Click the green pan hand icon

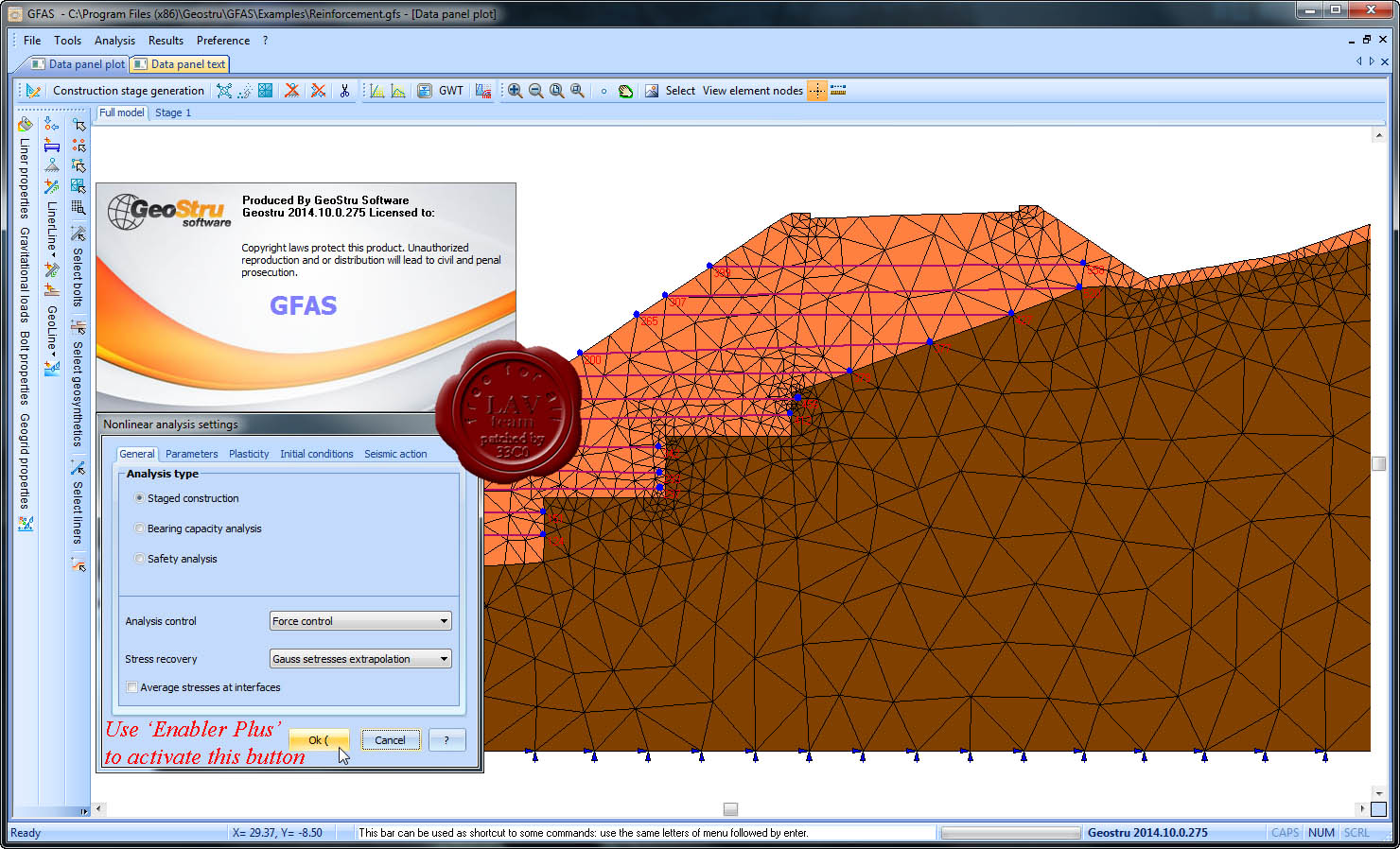pos(625,91)
